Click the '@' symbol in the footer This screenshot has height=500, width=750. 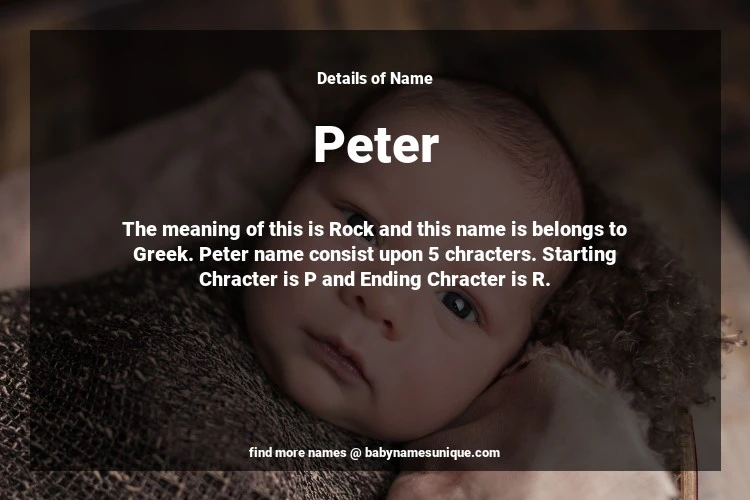[355, 453]
